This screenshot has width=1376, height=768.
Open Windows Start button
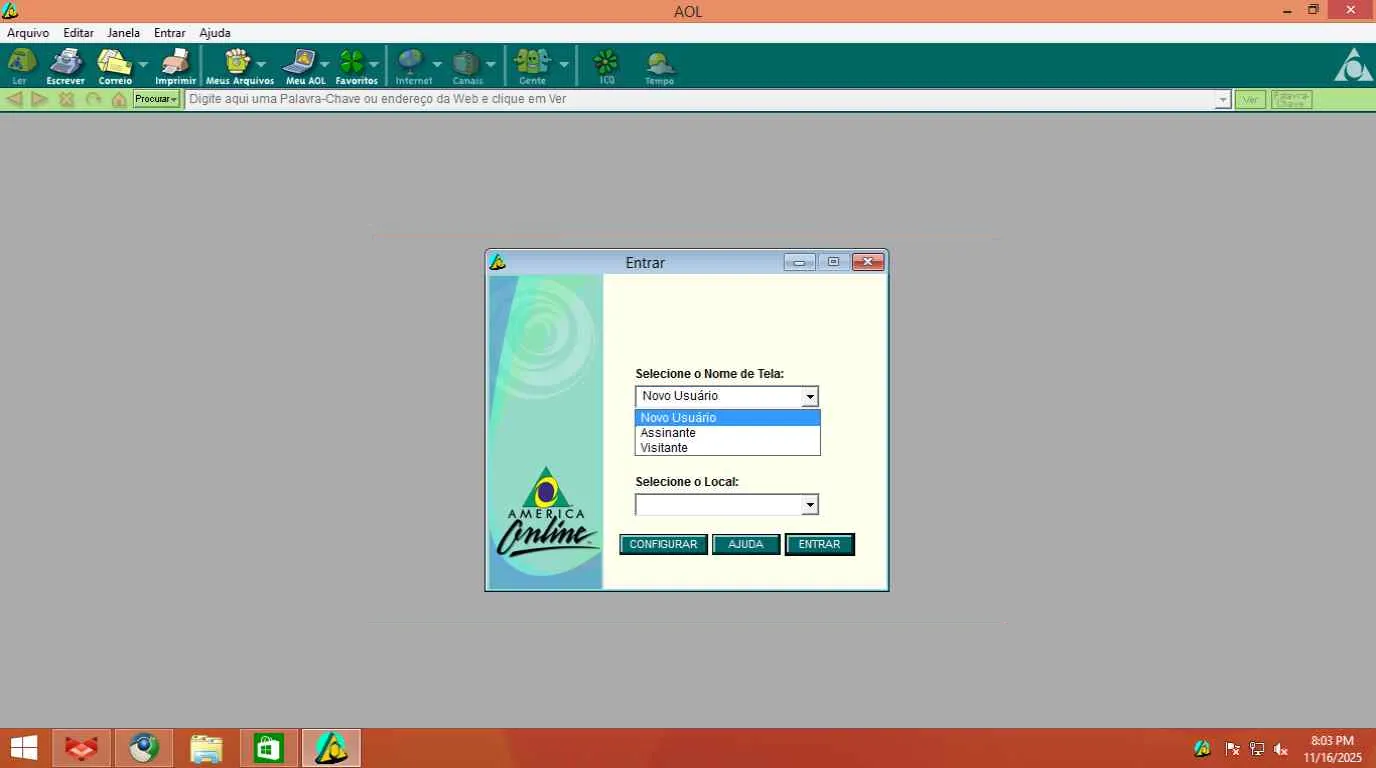[x=23, y=747]
